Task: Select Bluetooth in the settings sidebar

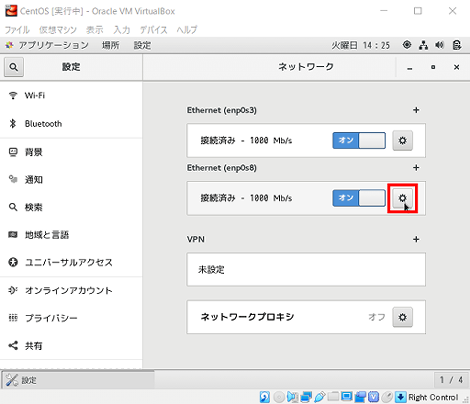Action: 71,124
